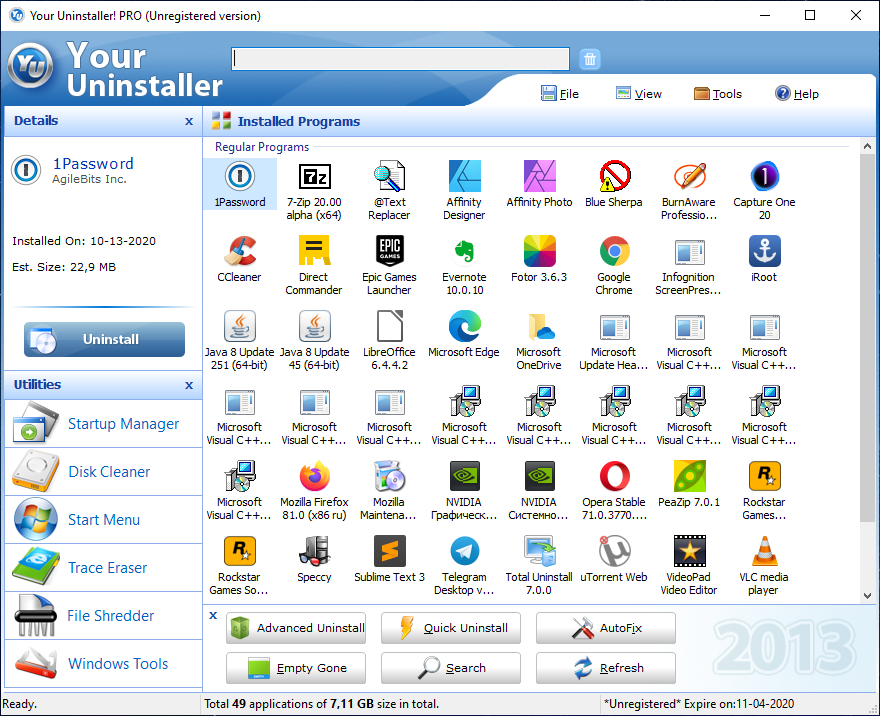Image resolution: width=880 pixels, height=716 pixels.
Task: Open Trace Eraser utility
Action: [103, 568]
